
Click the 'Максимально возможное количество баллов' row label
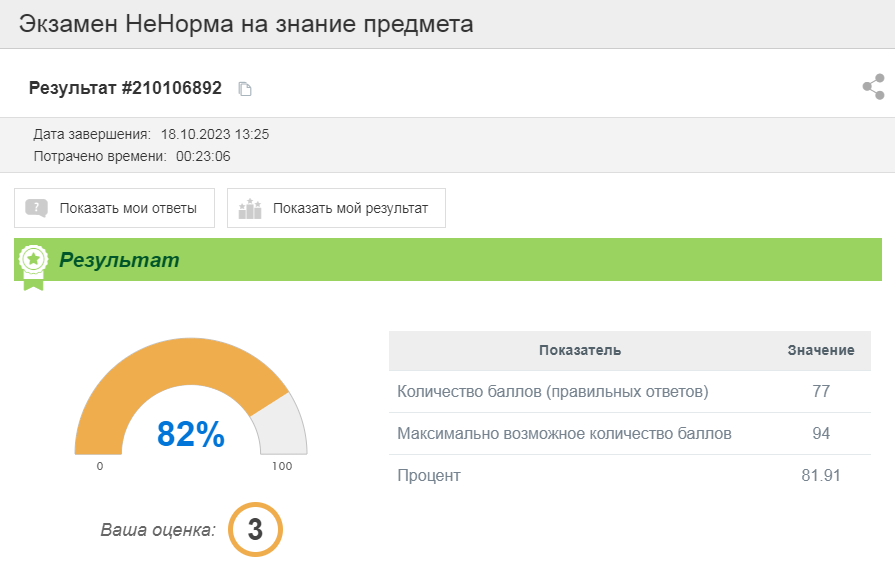point(564,434)
